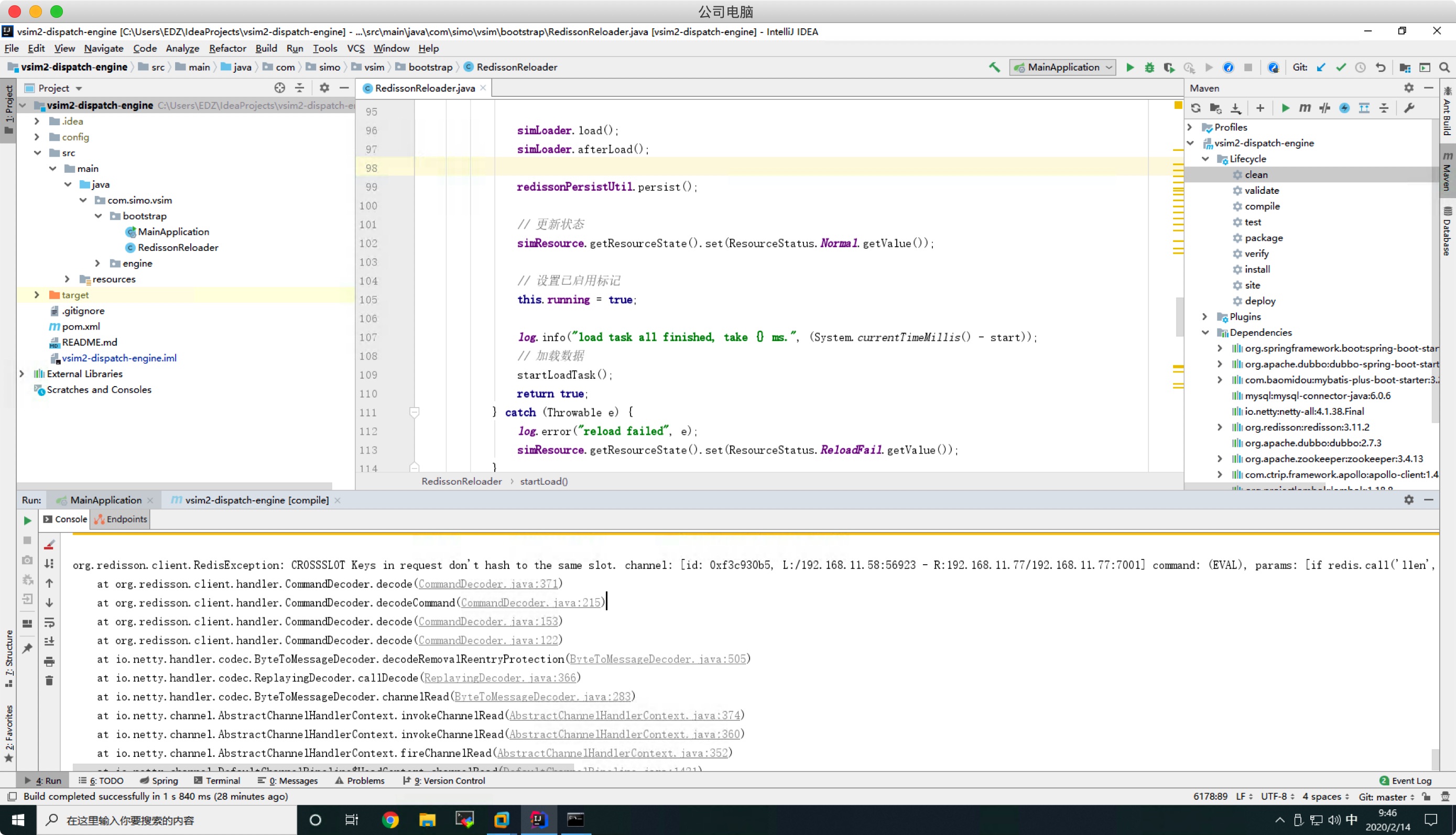
Task: Click Execute Maven Goal 'm' icon
Action: (x=1305, y=108)
